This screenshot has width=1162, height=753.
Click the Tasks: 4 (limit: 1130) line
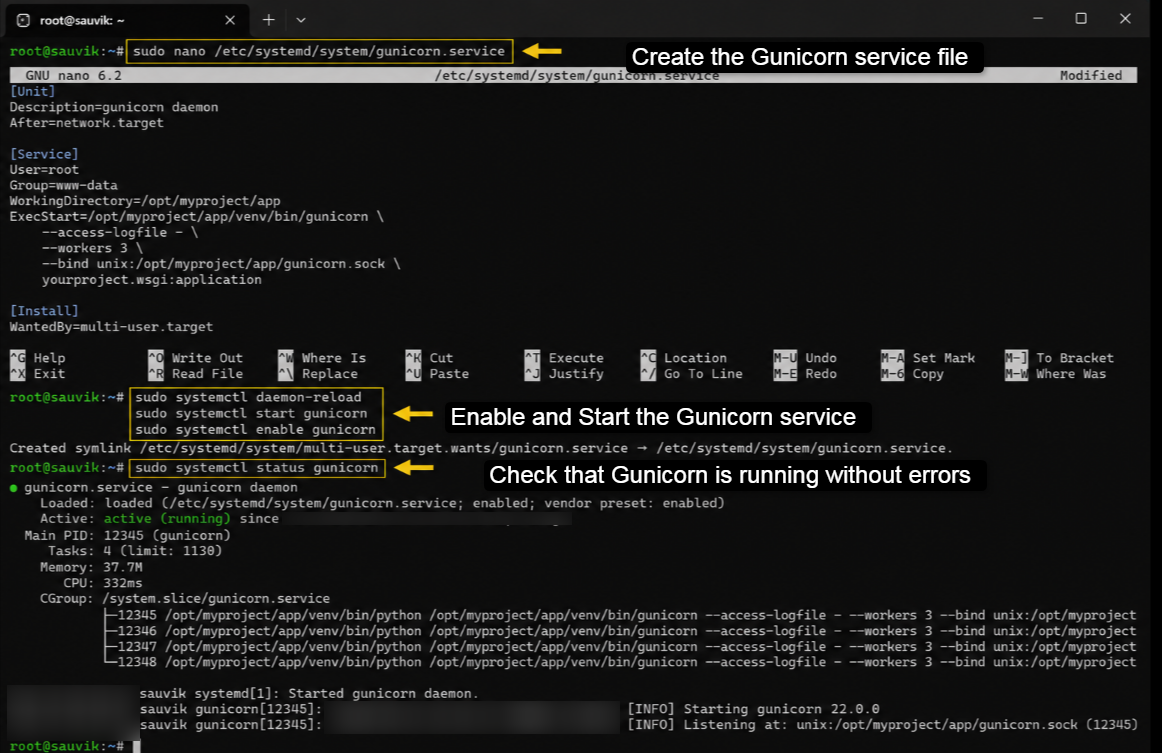click(x=135, y=551)
